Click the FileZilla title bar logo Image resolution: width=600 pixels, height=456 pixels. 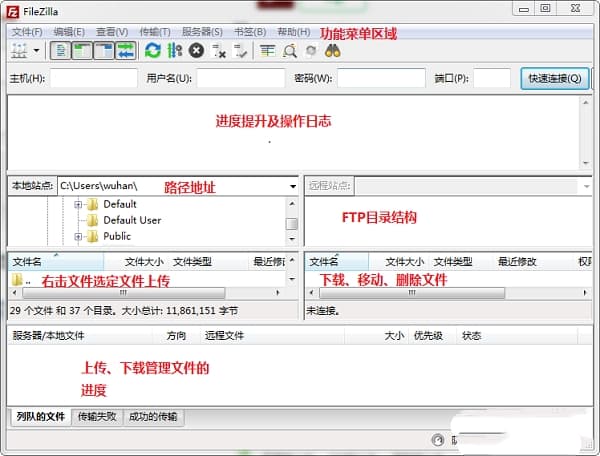[13, 12]
